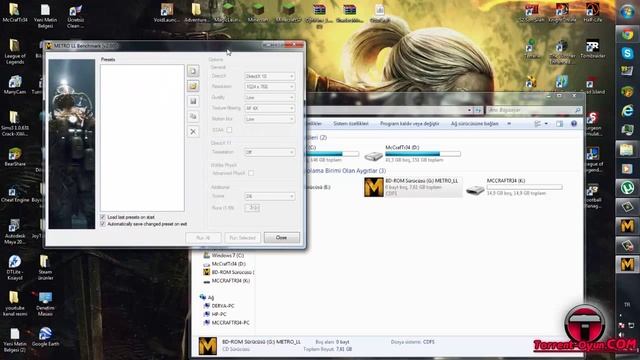The height and width of the screenshot is (360, 640).
Task: Select the McCrafTr34 (D:) drive
Action: (x=412, y=153)
